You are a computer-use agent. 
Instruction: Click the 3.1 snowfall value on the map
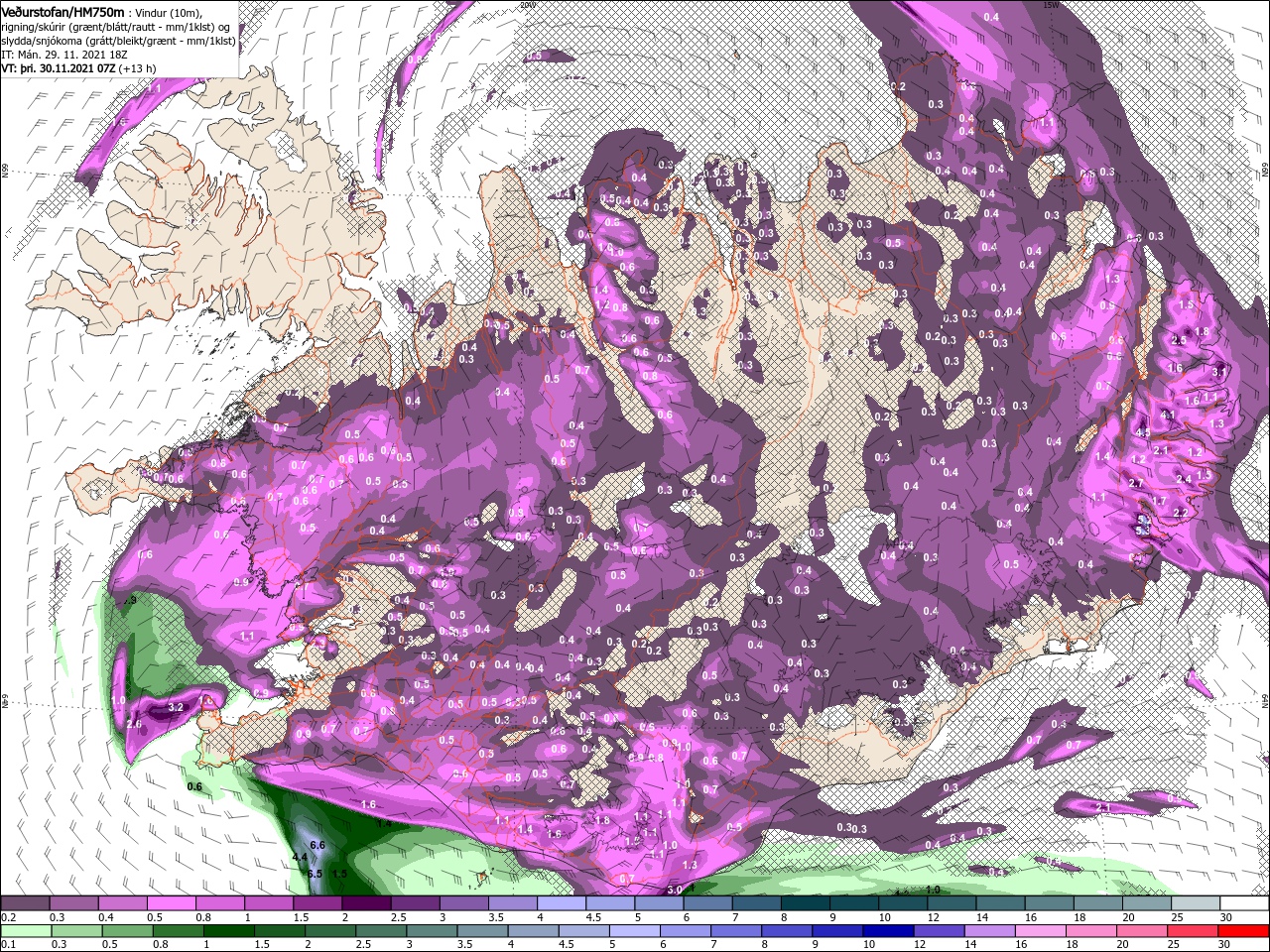[x=1219, y=370]
